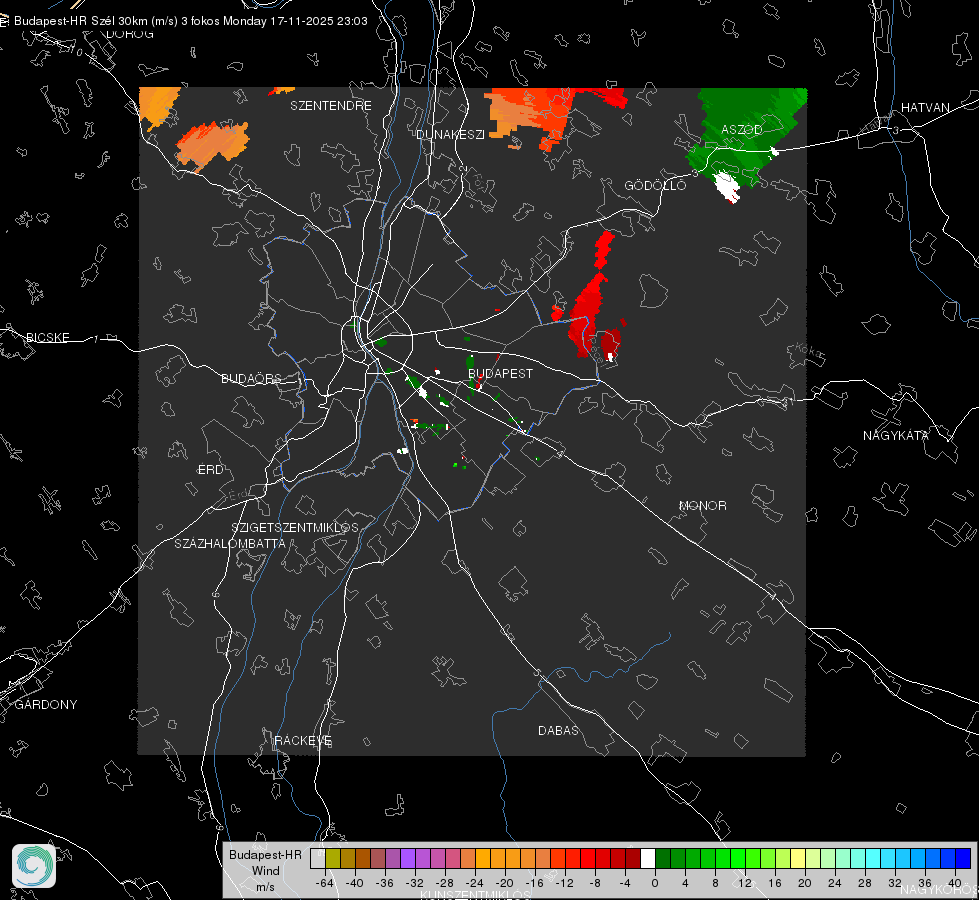Screen dimensions: 979x900
Task: Click the MONOR city label
Action: point(702,505)
